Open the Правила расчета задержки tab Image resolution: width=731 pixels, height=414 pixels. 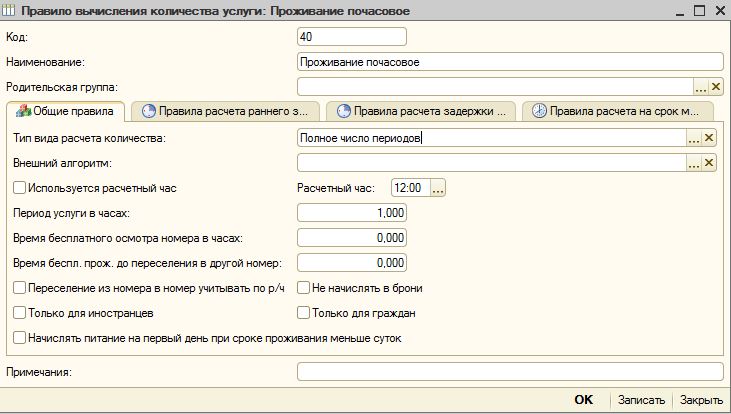coord(421,111)
